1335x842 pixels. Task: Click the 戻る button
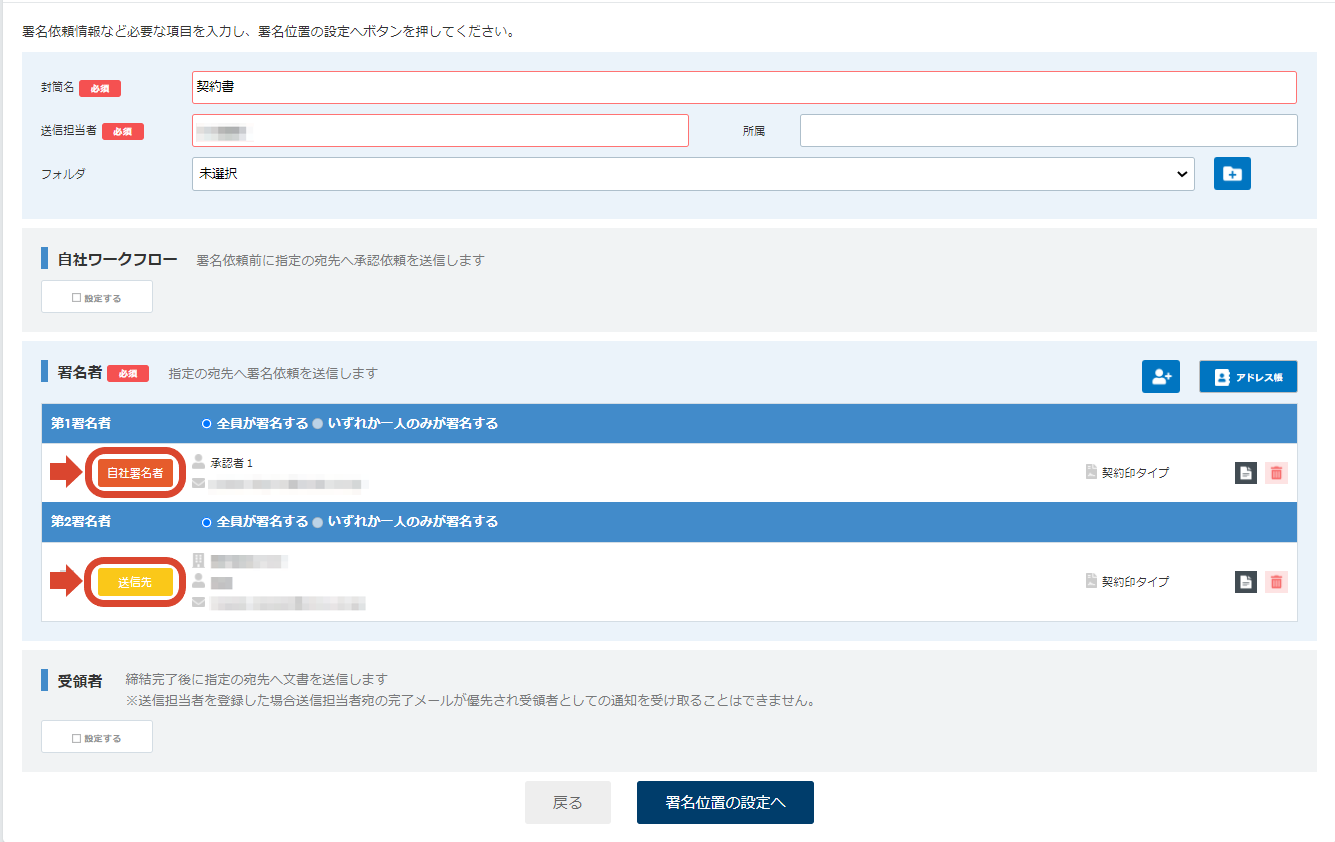[568, 803]
